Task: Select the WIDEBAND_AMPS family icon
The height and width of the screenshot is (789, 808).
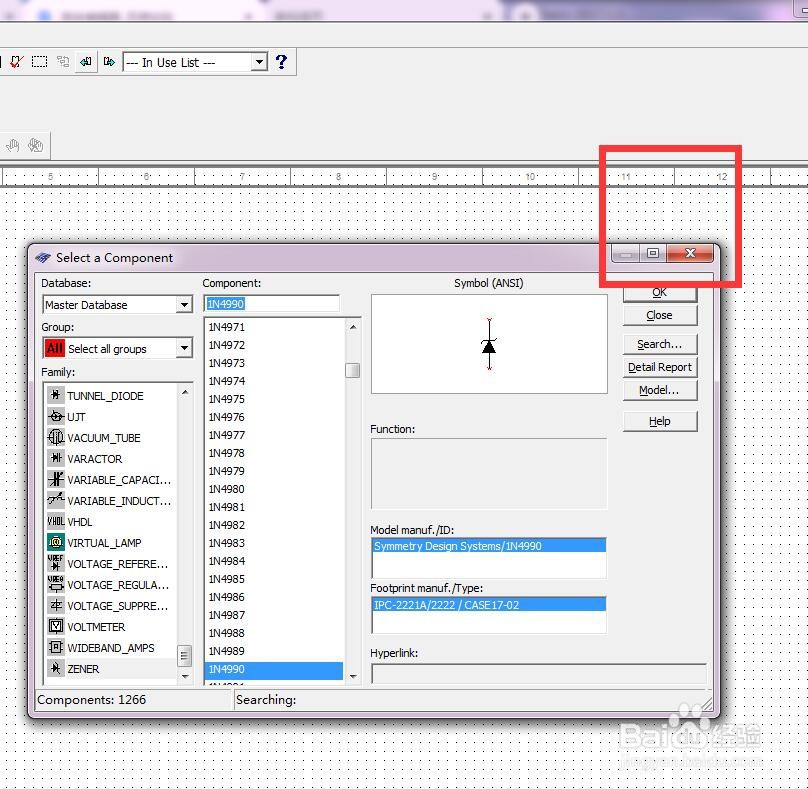Action: [x=56, y=647]
